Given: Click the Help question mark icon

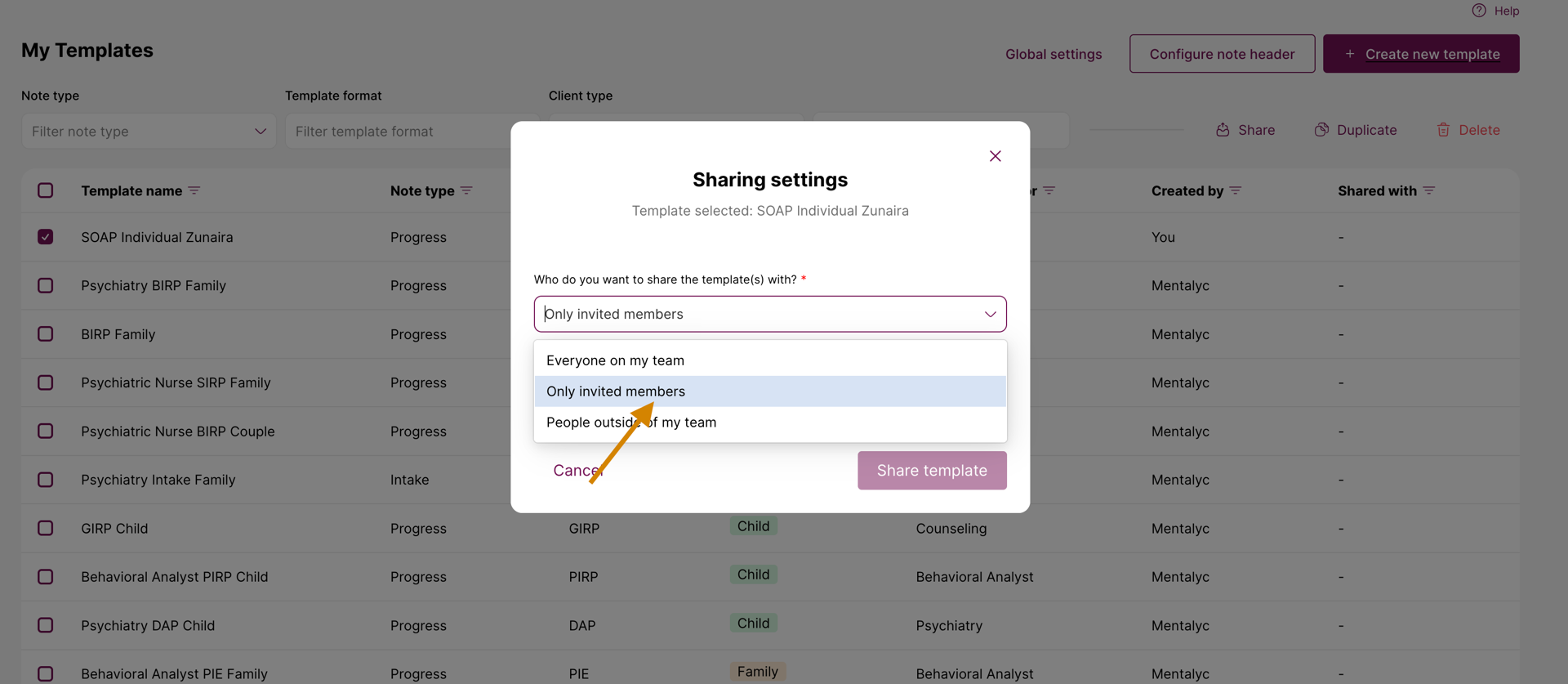Looking at the screenshot, I should 1479,11.
